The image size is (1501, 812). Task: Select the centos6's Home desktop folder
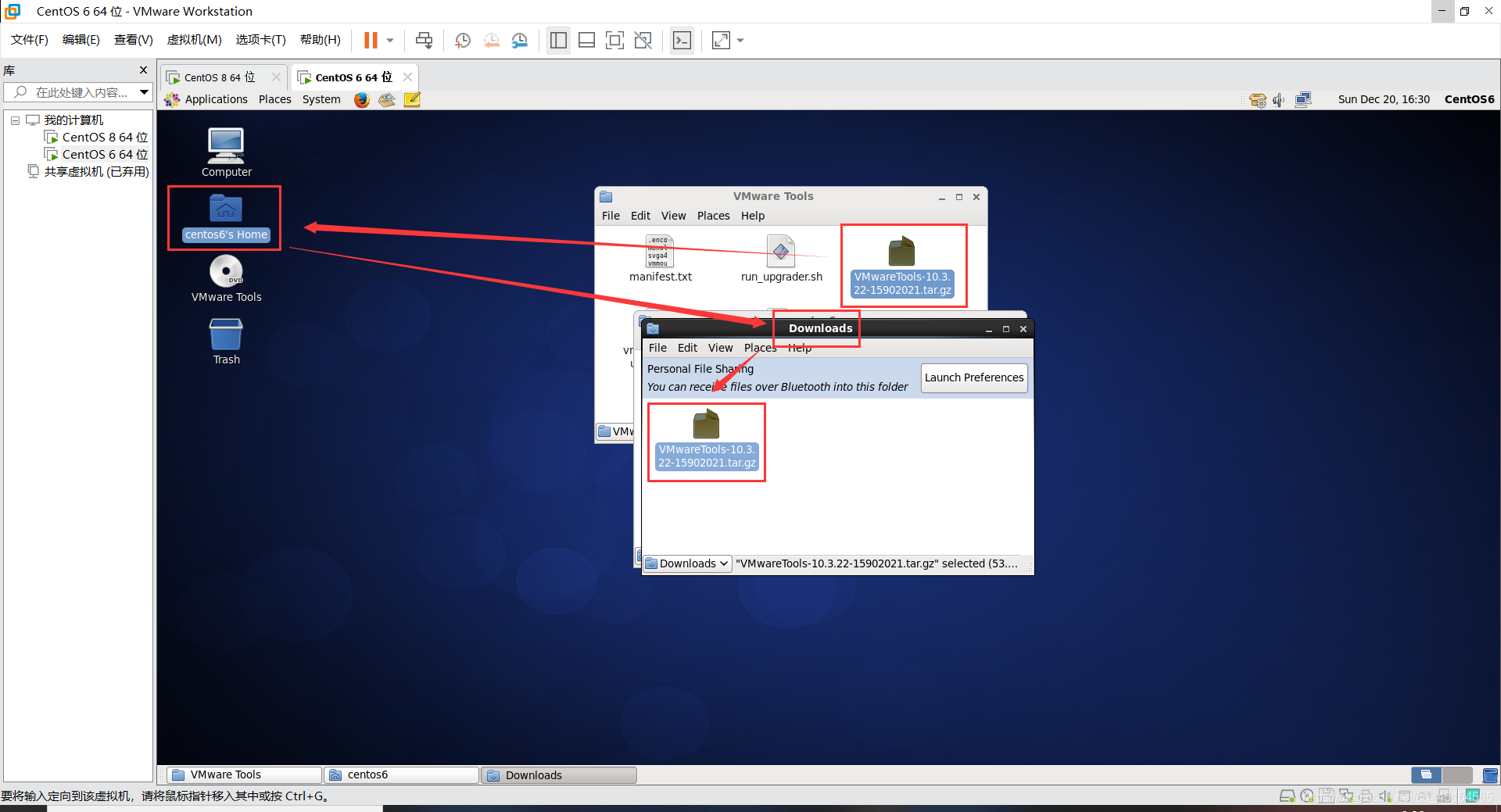(x=226, y=218)
